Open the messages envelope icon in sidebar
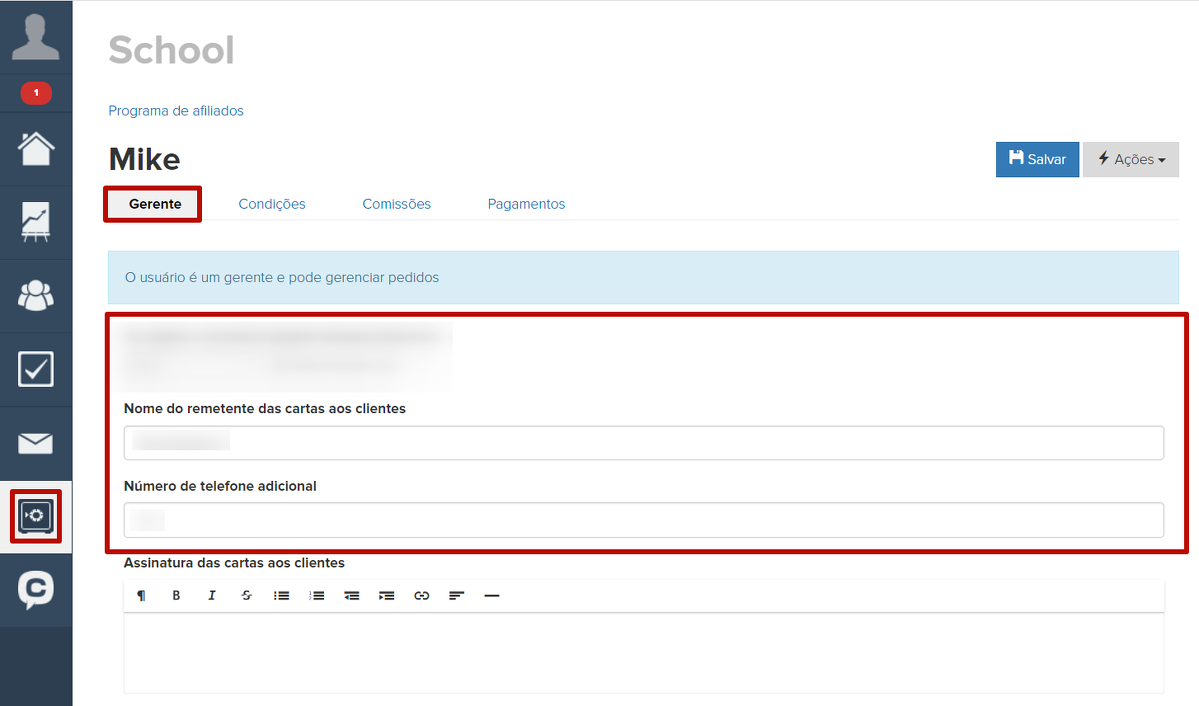This screenshot has height=706, width=1199. pos(36,443)
